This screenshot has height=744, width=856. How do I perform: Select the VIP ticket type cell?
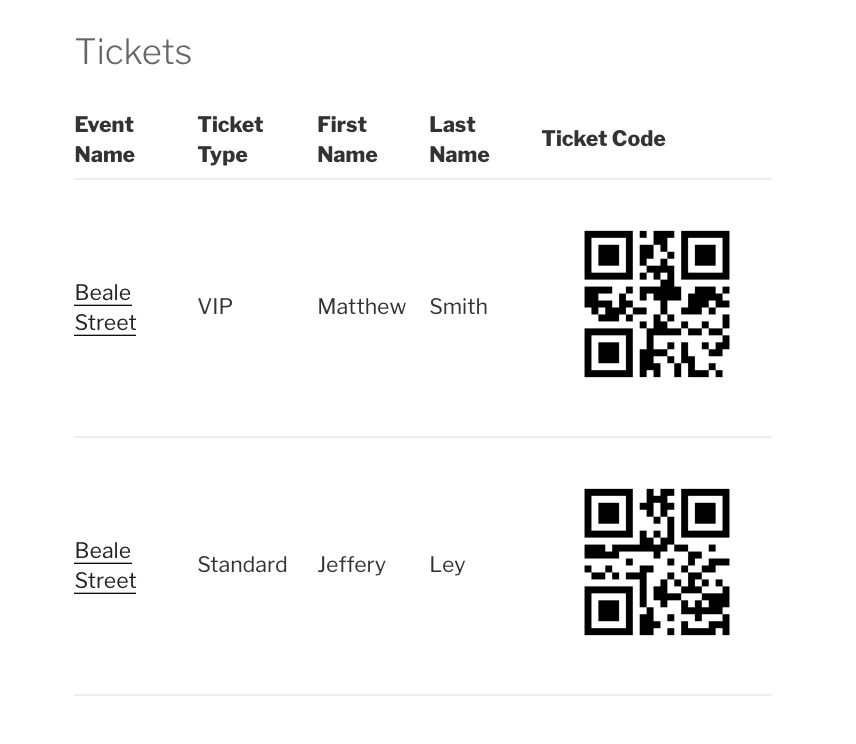pos(215,307)
